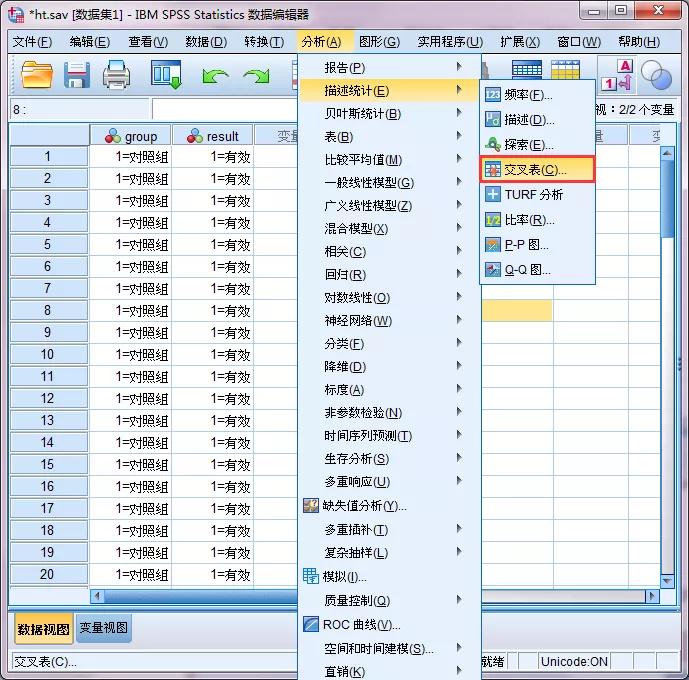The width and height of the screenshot is (689, 680).
Task: Open the data file folder icon
Action: (x=37, y=75)
